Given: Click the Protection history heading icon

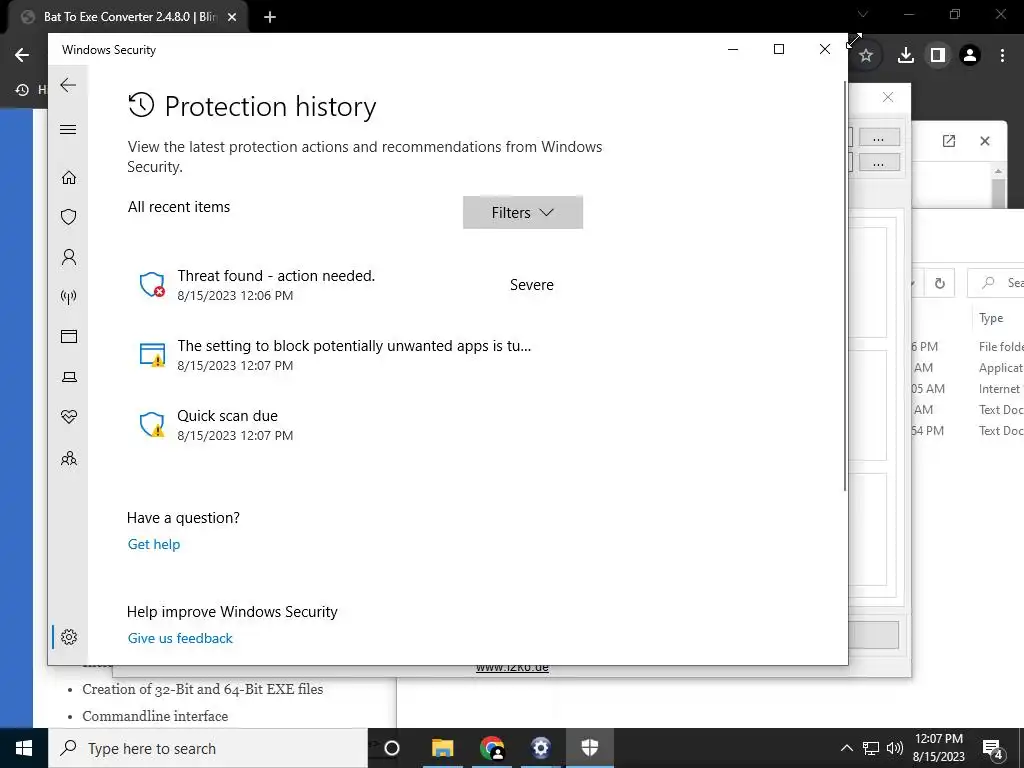Looking at the screenshot, I should click(x=141, y=105).
